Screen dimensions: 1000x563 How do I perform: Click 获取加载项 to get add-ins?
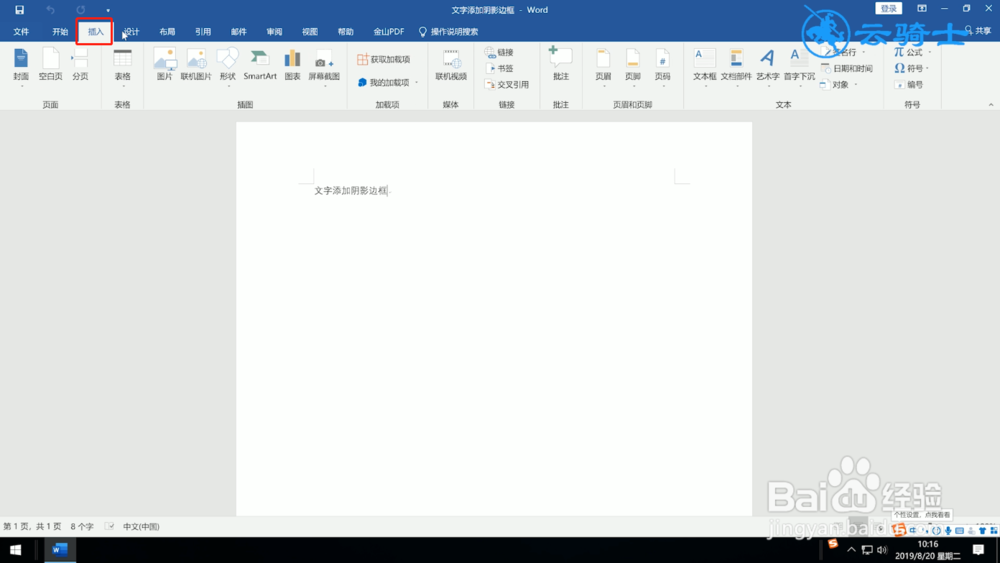(383, 59)
